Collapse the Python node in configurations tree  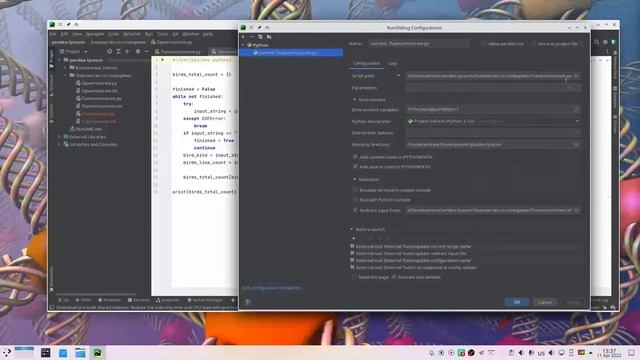[x=243, y=45]
